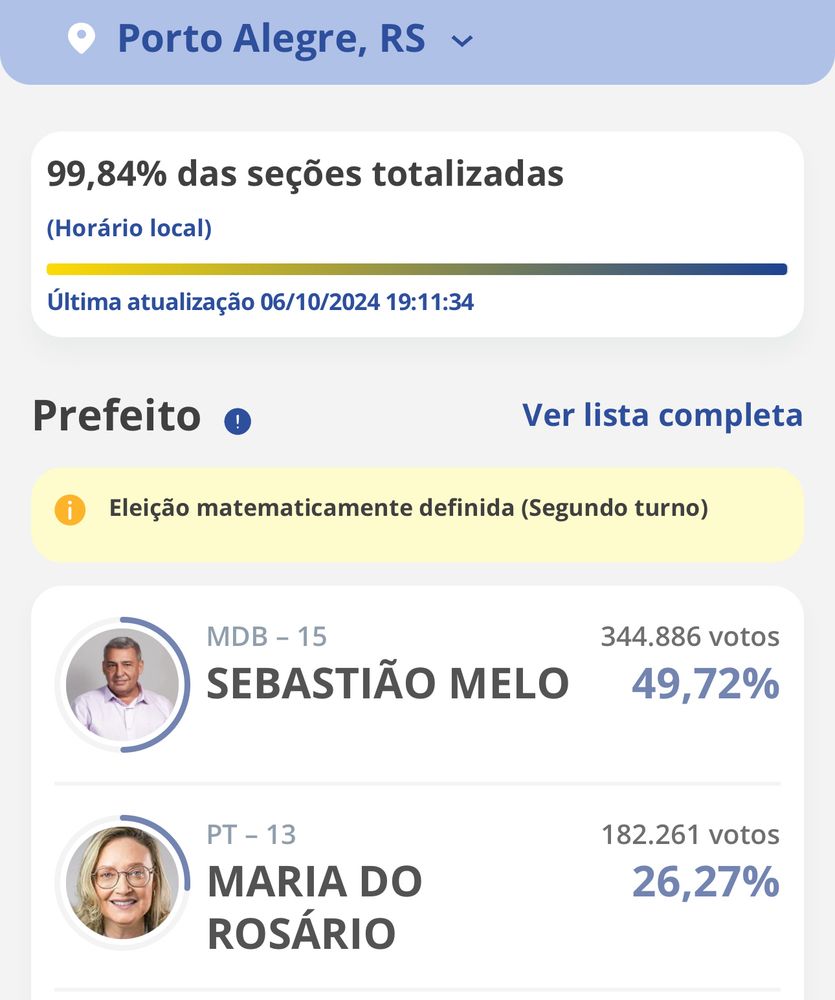Open Ver lista completa link
Screen dimensions: 835x1000
click(x=662, y=416)
